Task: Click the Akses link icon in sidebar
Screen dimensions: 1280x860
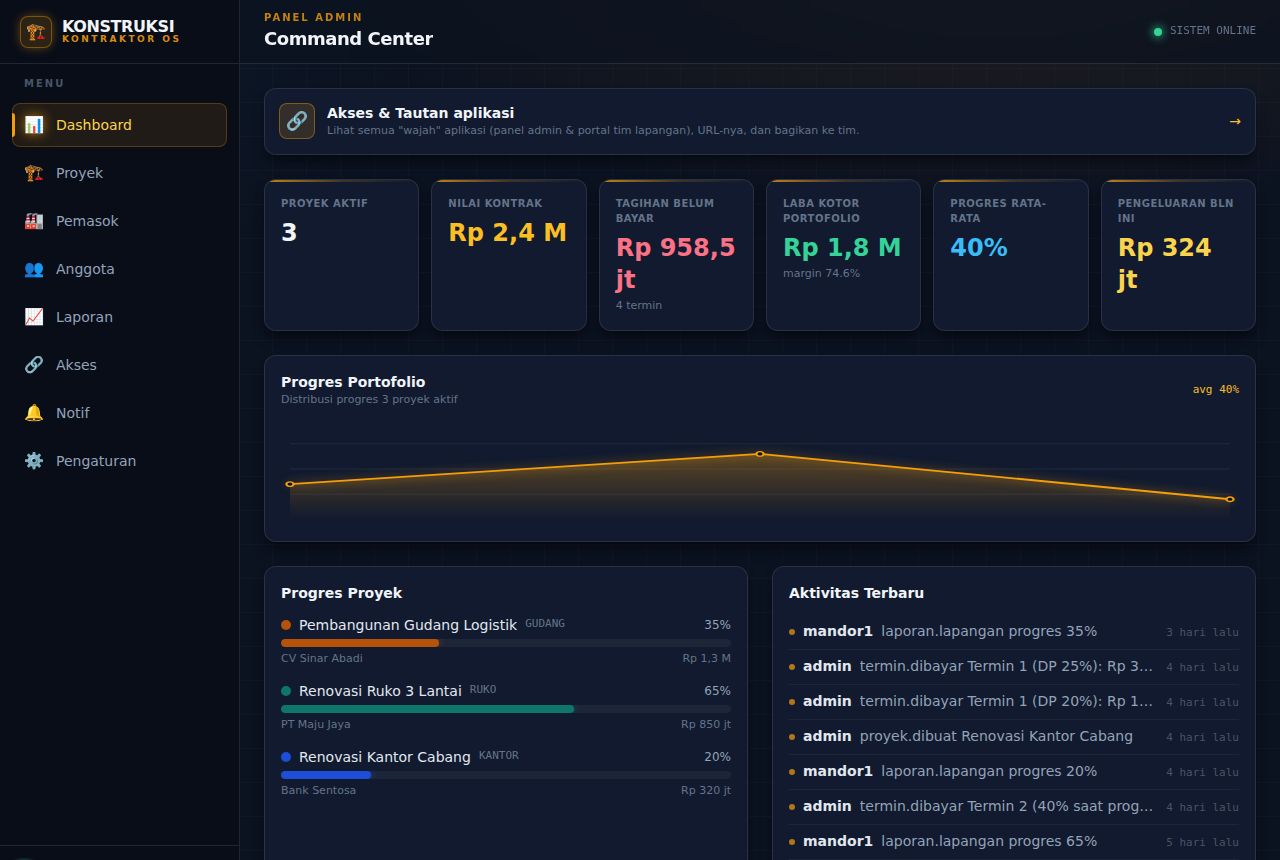Action: pos(34,365)
